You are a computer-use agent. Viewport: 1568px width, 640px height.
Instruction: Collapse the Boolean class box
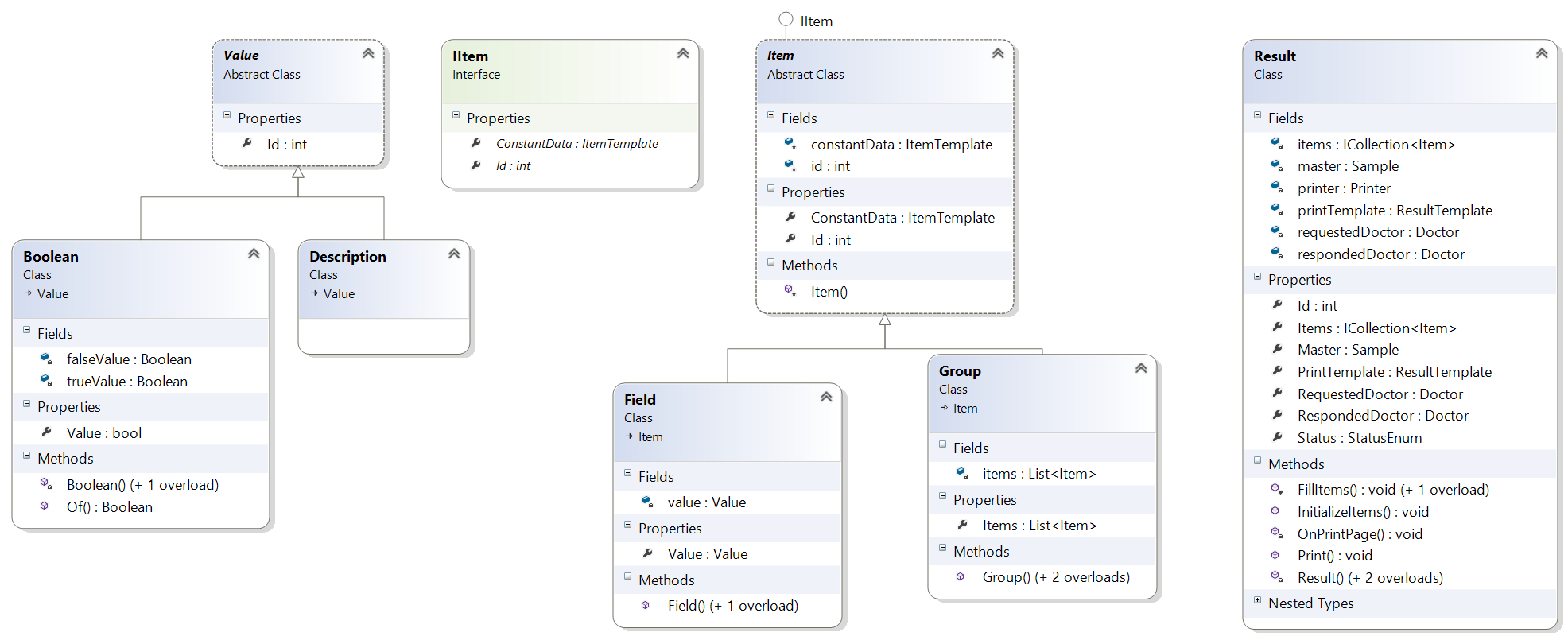pyautogui.click(x=254, y=254)
